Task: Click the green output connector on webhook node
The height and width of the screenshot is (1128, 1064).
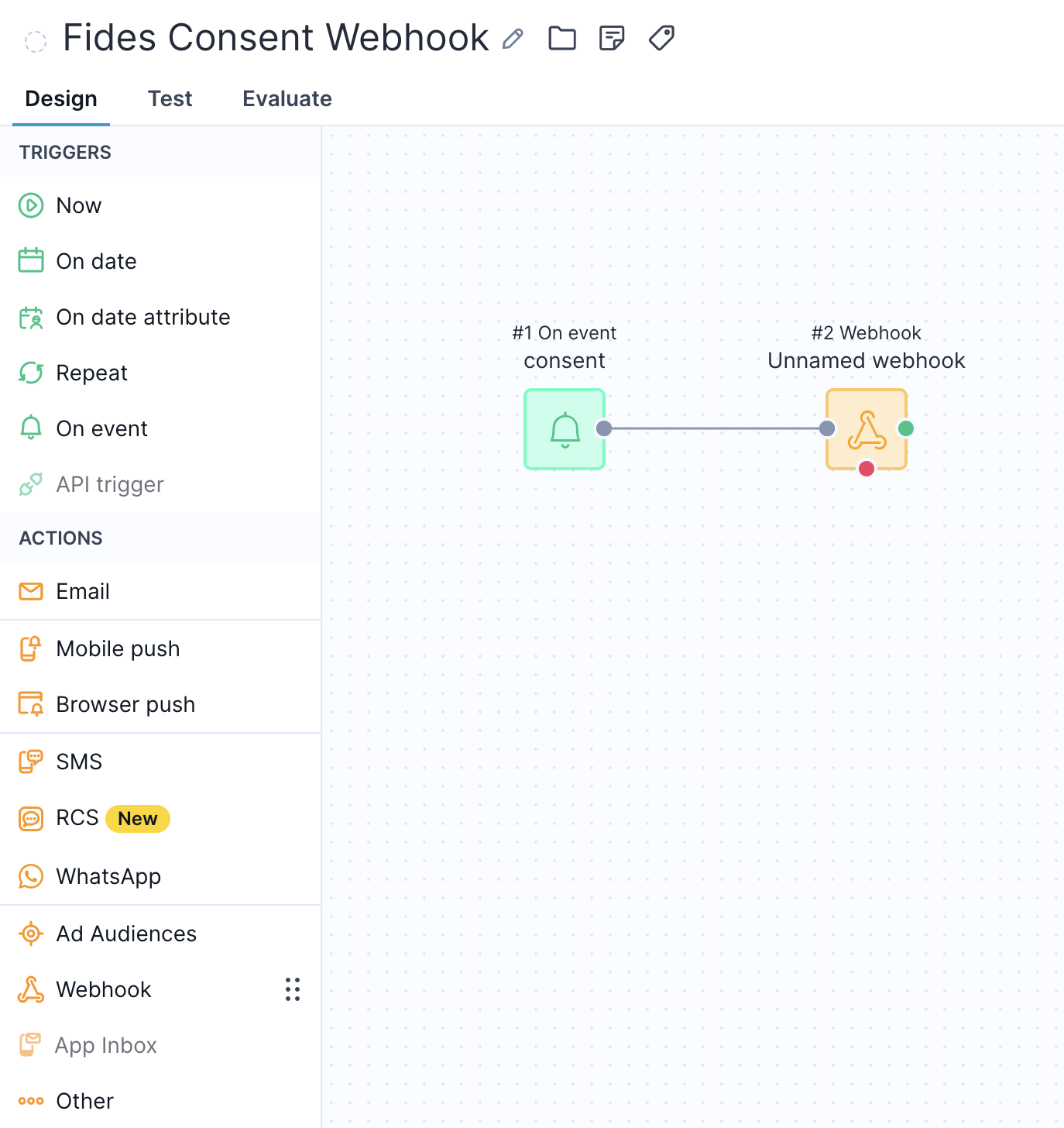Action: click(906, 428)
